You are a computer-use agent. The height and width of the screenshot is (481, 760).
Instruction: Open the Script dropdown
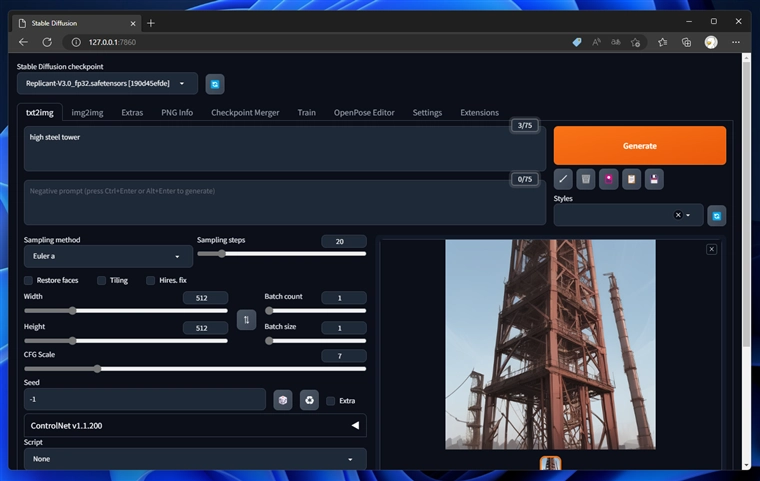point(195,459)
